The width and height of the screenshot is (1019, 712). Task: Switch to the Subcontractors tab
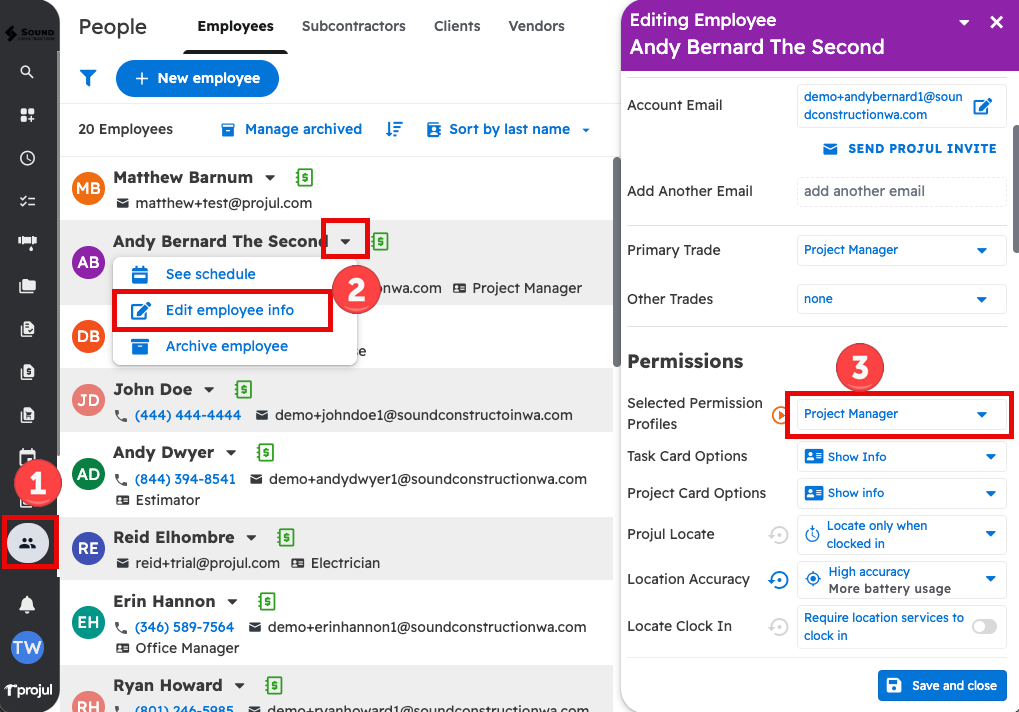(x=354, y=26)
